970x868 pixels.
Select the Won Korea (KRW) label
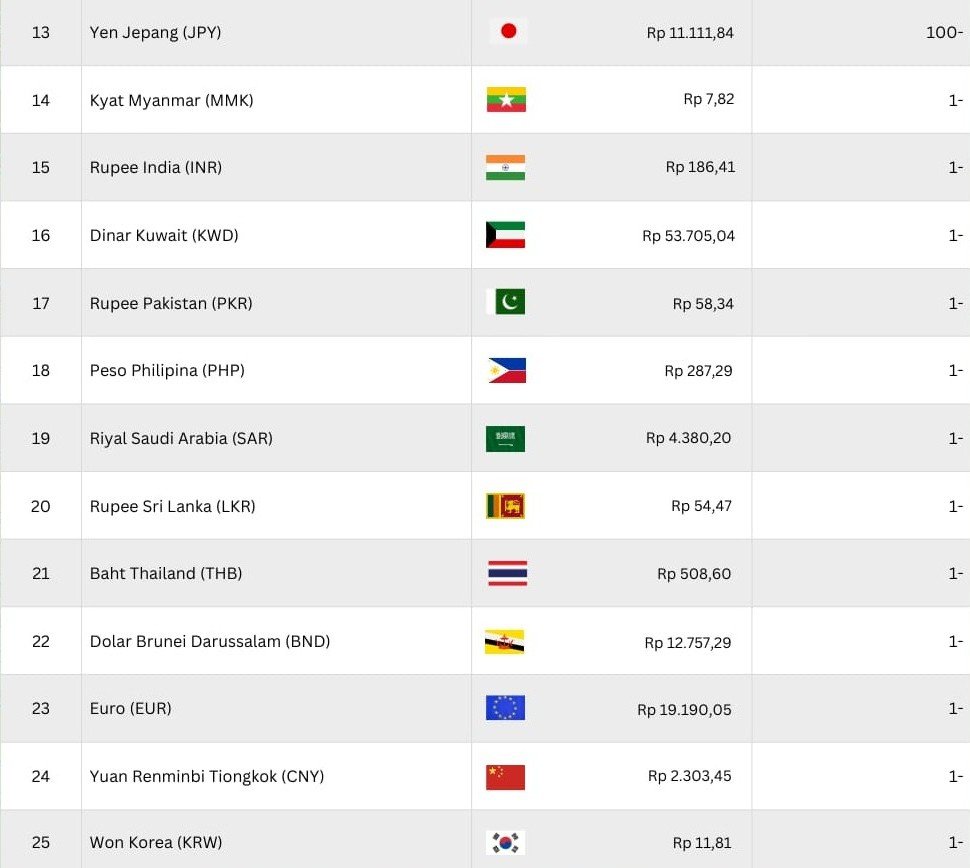(156, 843)
